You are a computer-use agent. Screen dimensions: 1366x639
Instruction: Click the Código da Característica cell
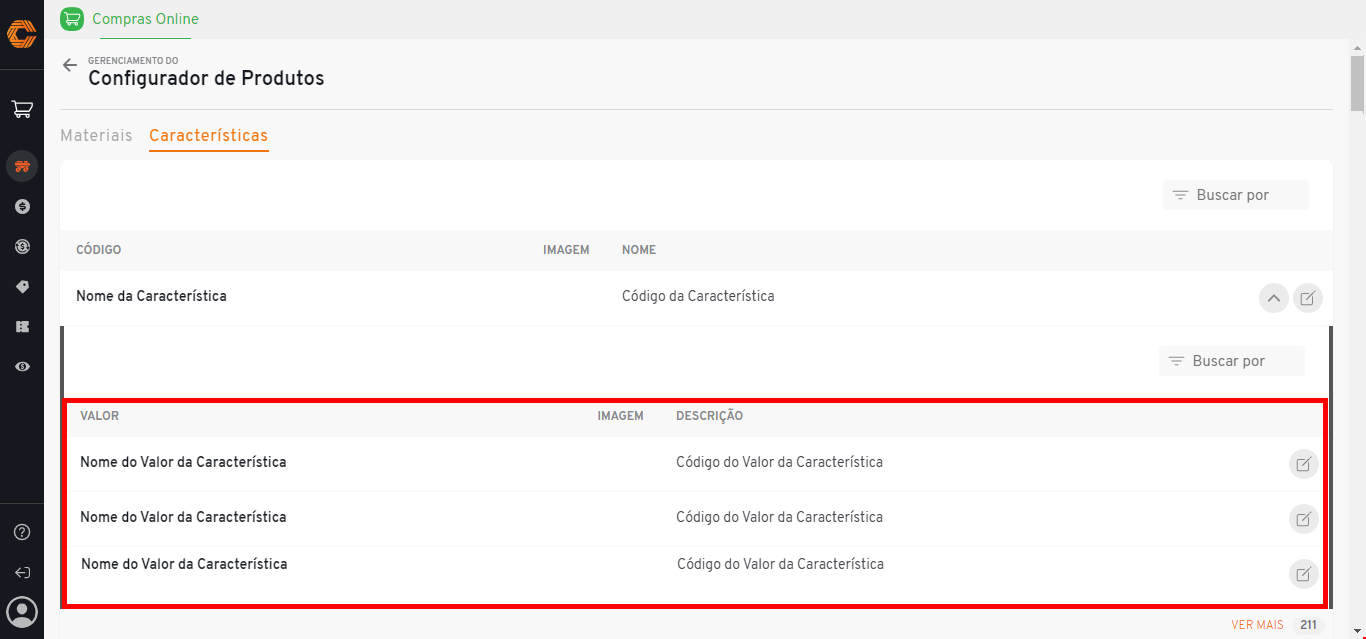click(x=698, y=296)
